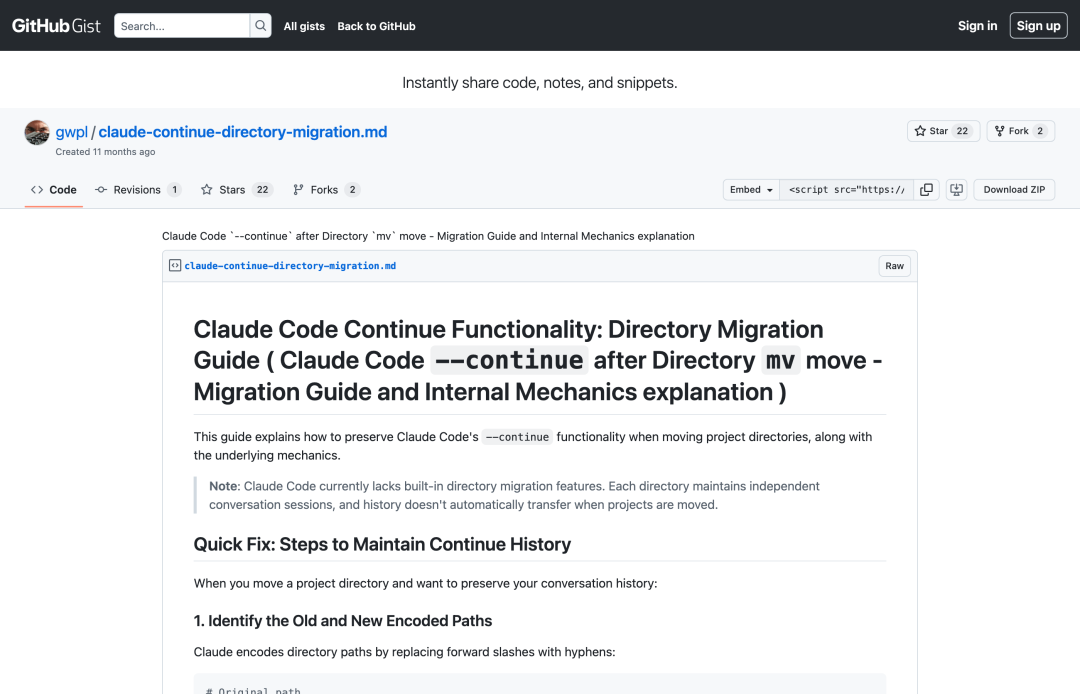Click Download ZIP button
This screenshot has height=694, width=1080.
pyautogui.click(x=1014, y=189)
